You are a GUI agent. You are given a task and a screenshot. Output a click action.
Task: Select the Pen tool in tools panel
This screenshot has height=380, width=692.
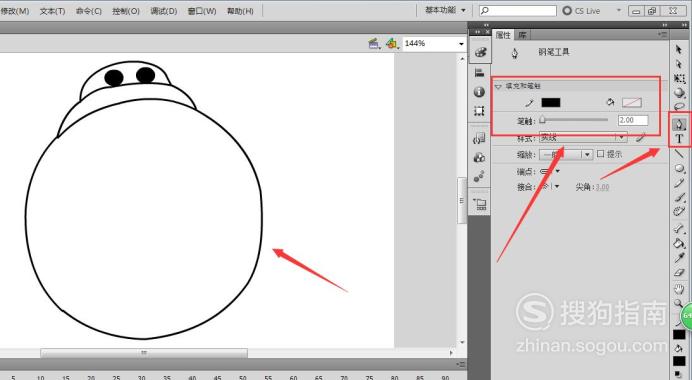(x=679, y=124)
